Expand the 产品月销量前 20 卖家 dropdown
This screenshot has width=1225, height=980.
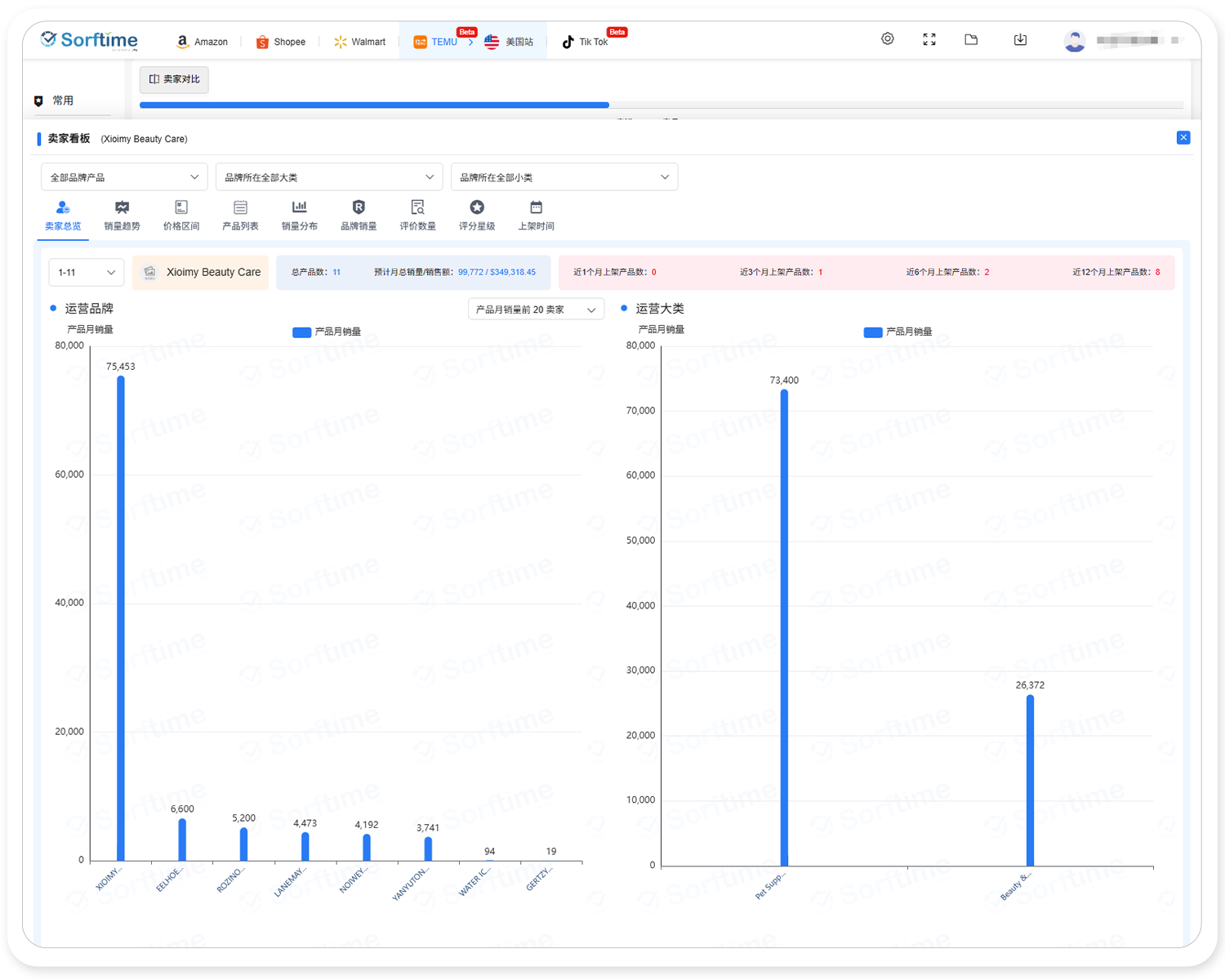pos(536,310)
